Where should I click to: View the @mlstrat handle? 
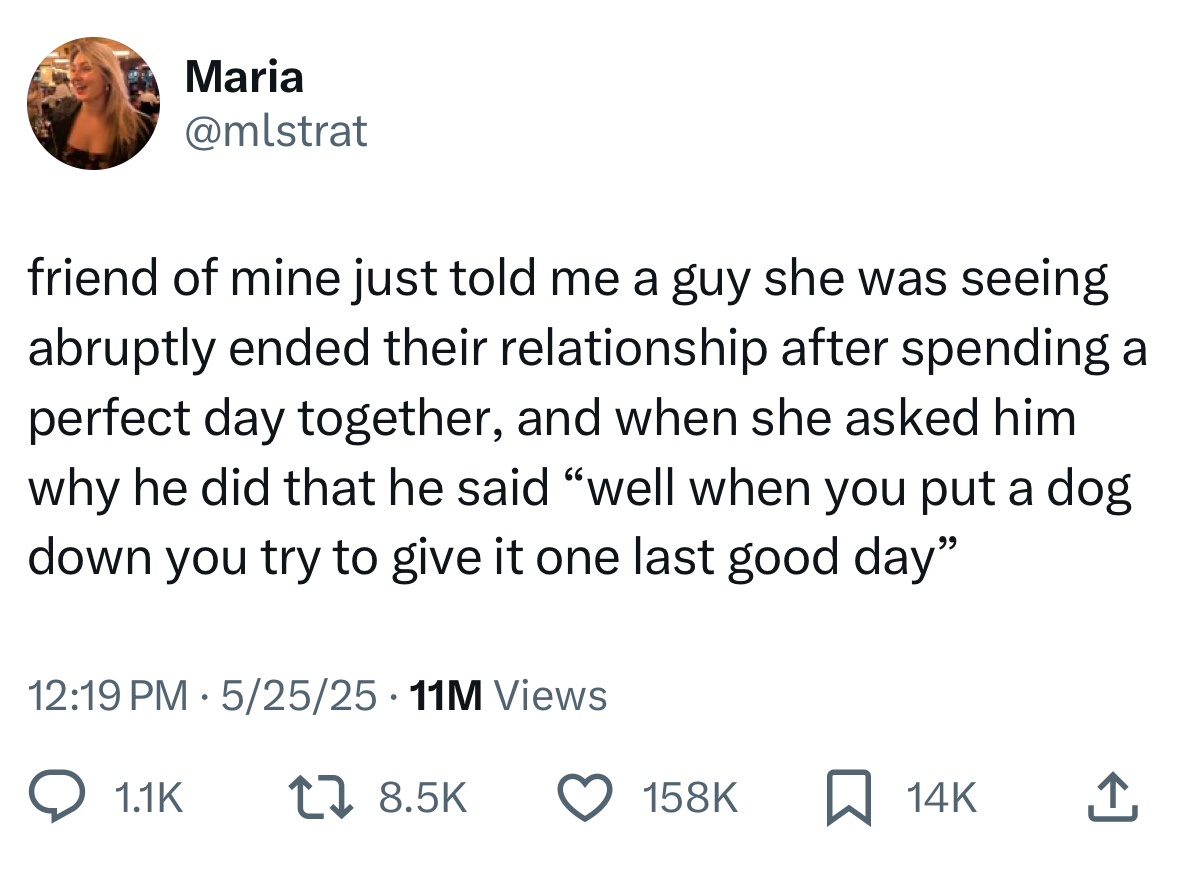277,130
